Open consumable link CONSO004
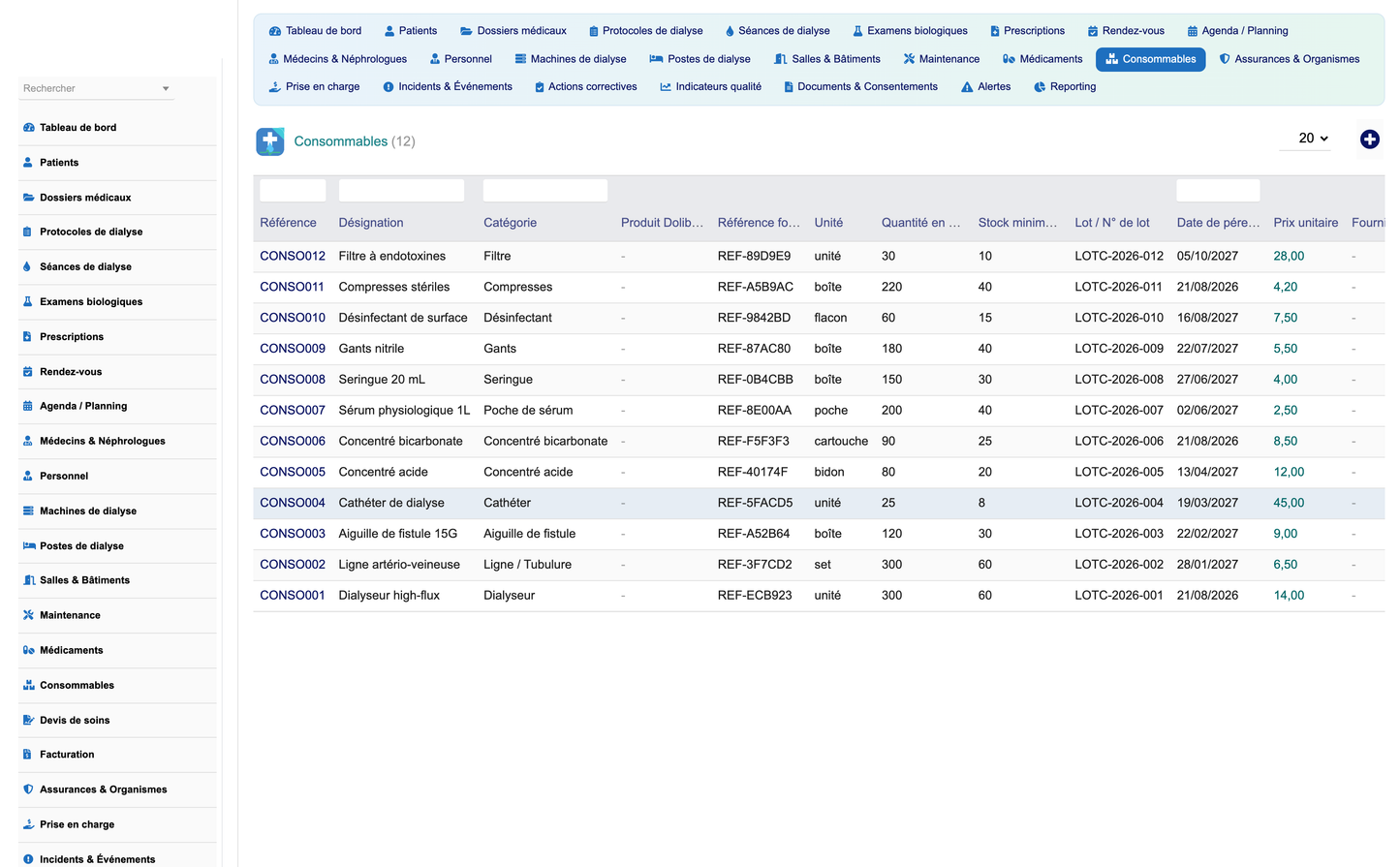 pyautogui.click(x=293, y=503)
